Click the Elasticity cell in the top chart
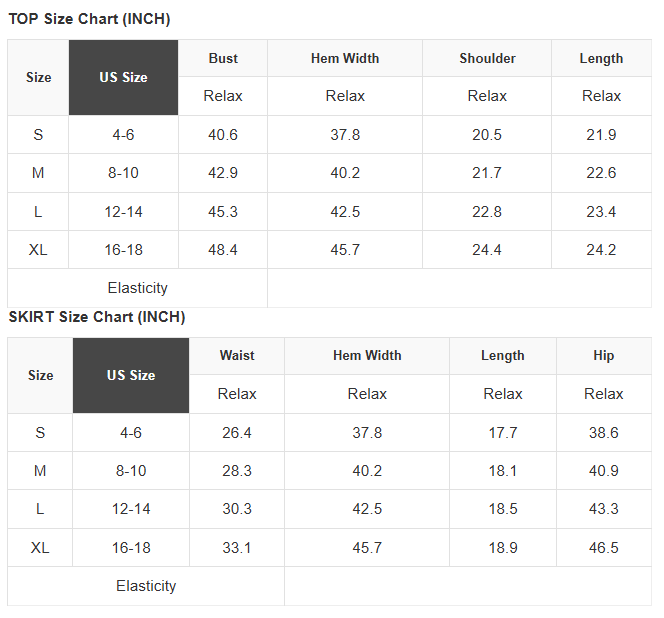Image resolution: width=664 pixels, height=618 pixels. tap(138, 288)
